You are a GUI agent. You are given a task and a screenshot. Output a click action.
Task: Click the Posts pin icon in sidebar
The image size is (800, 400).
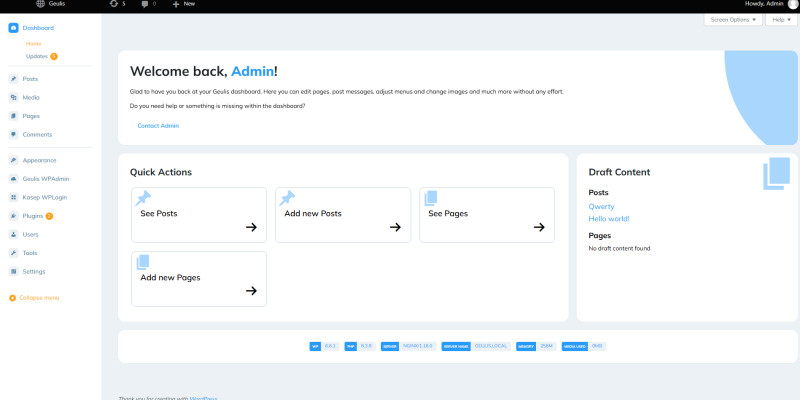pyautogui.click(x=13, y=78)
